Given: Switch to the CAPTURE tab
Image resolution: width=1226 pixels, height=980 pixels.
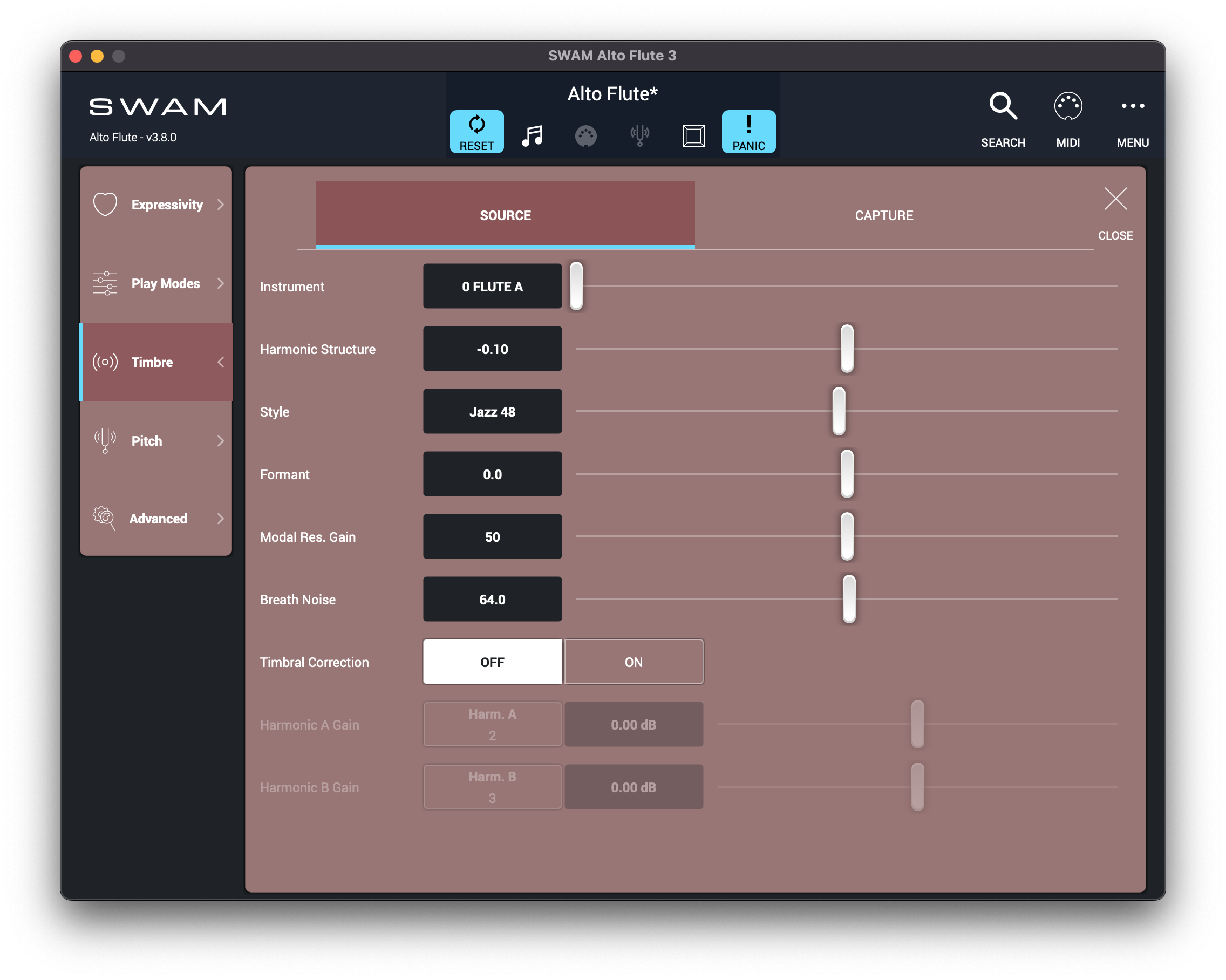Looking at the screenshot, I should point(884,215).
